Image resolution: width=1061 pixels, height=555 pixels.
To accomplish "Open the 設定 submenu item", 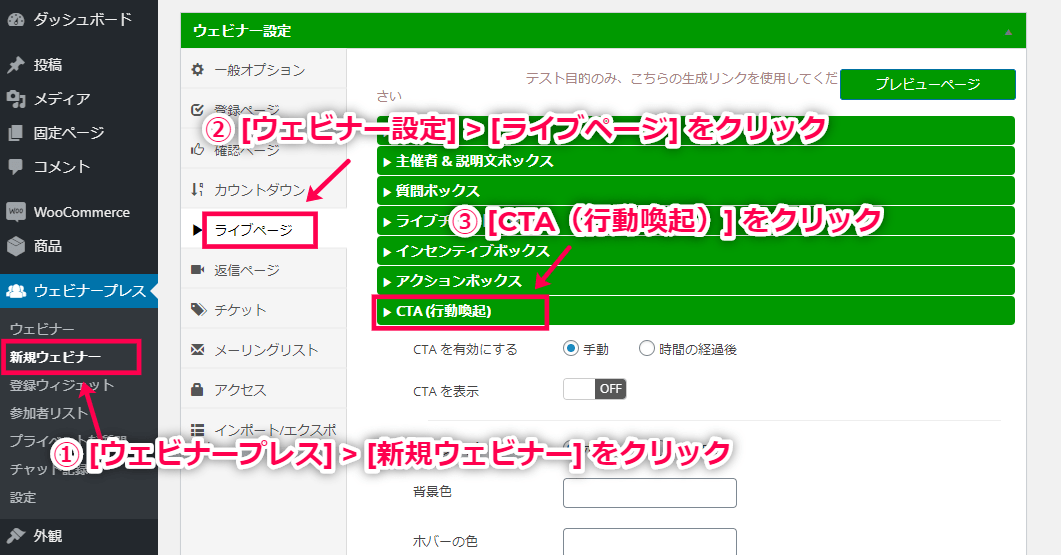I will pos(23,497).
